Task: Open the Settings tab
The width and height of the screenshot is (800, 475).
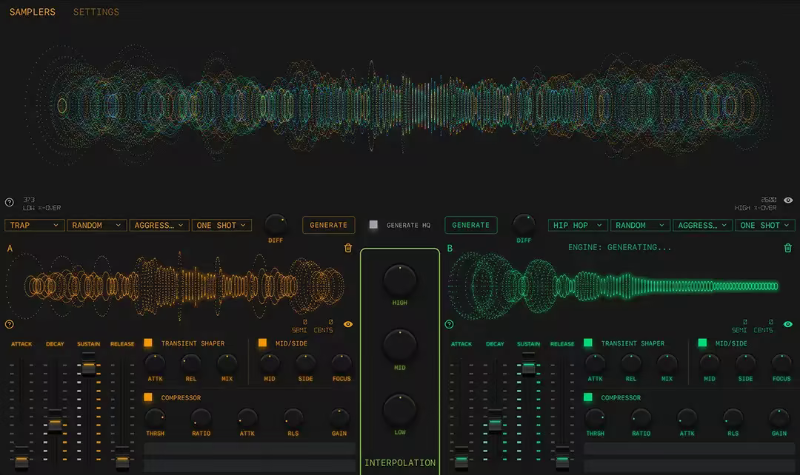Action: (96, 12)
